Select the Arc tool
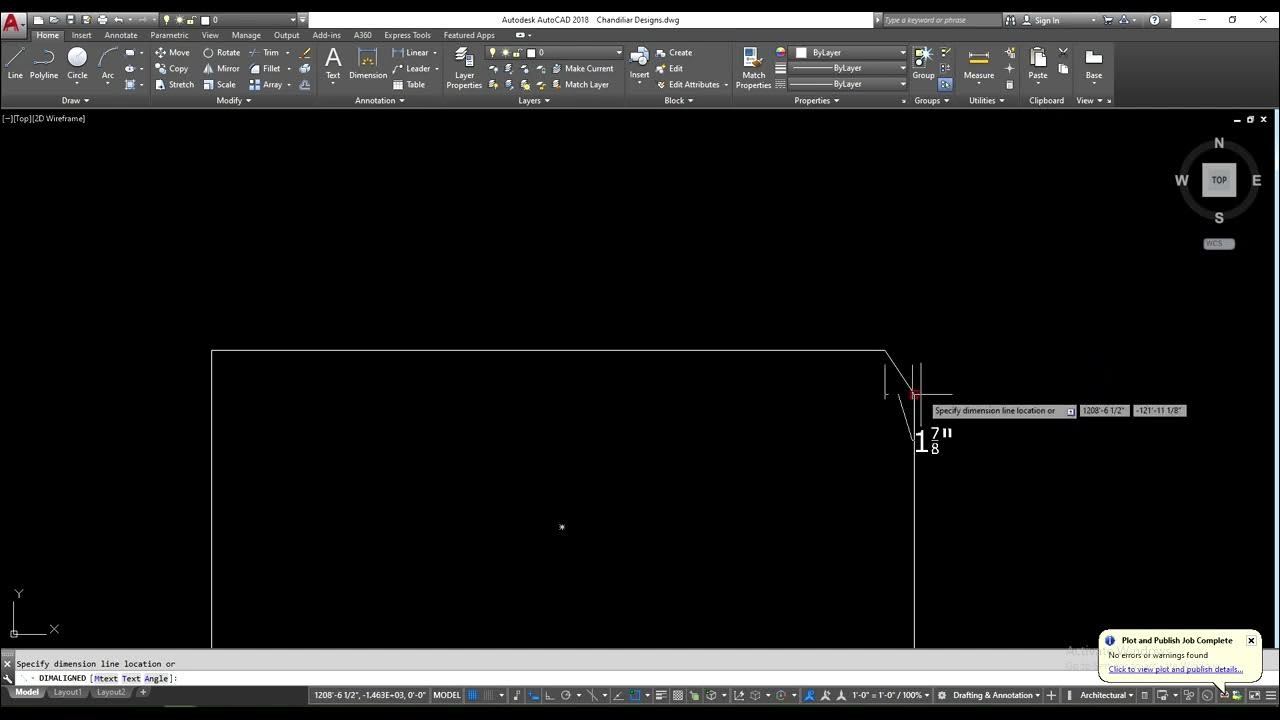 (108, 63)
